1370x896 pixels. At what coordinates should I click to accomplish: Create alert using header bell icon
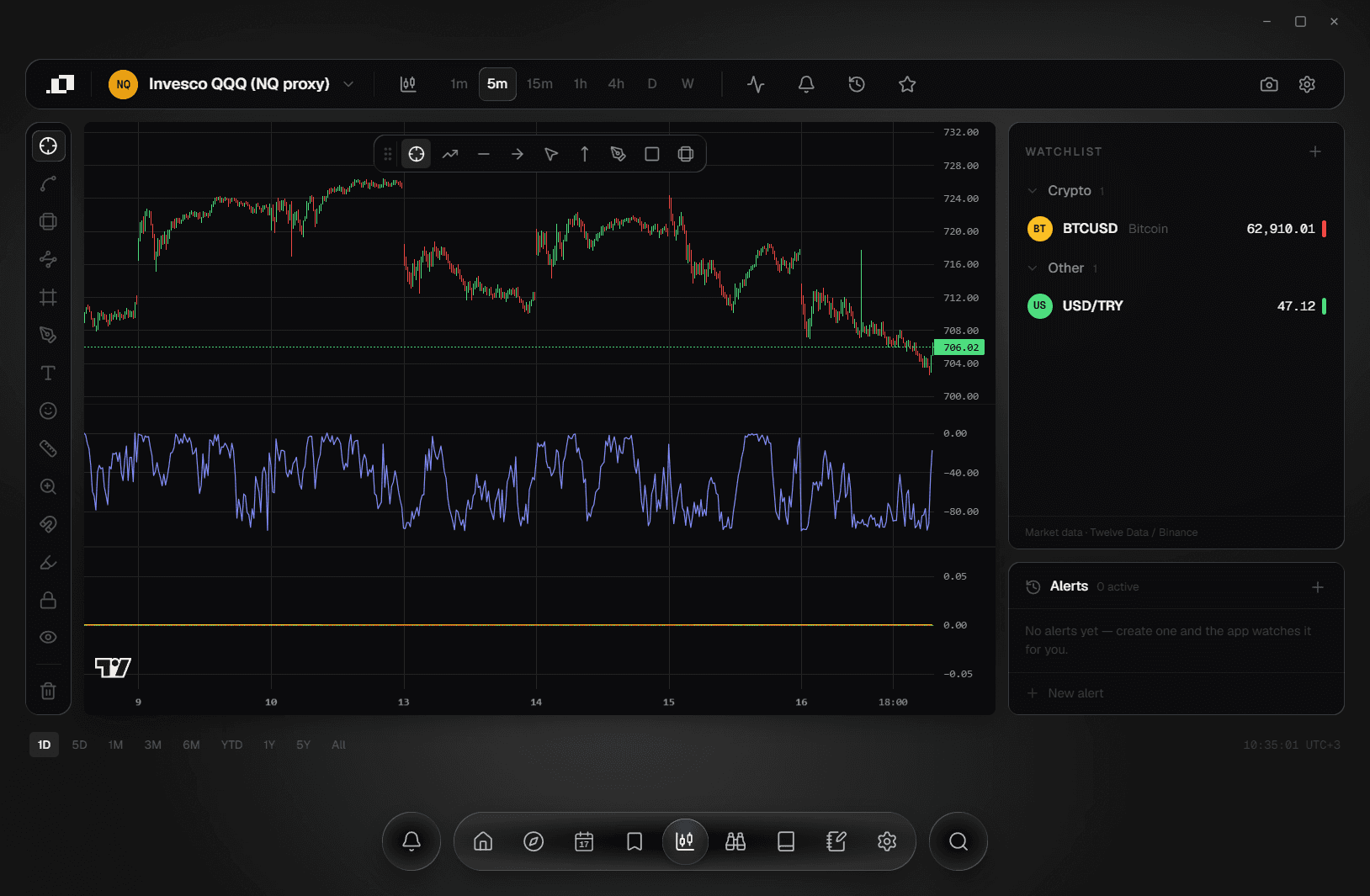tap(806, 84)
